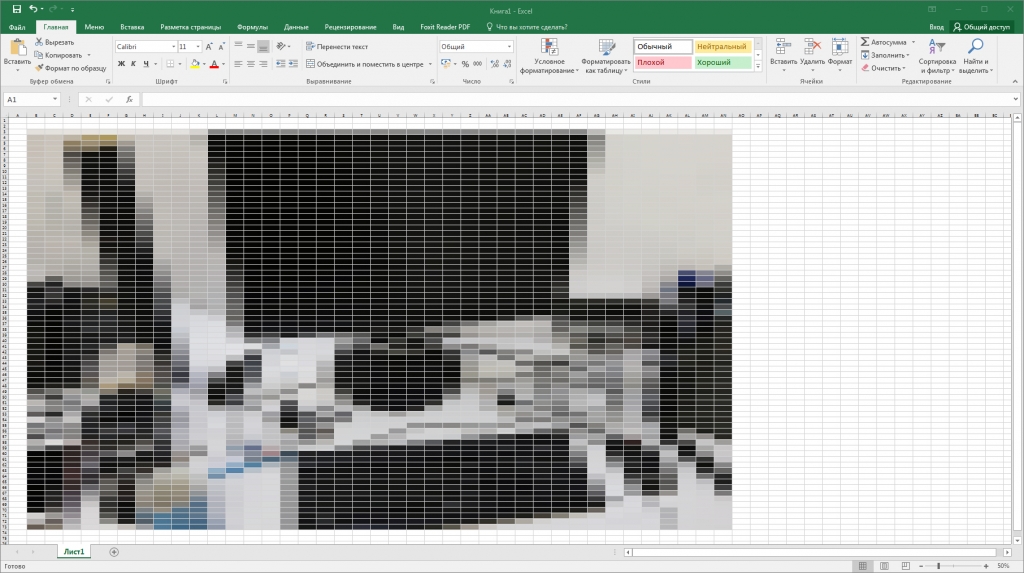Select the Лист1 sheet tab
The image size is (1024, 573).
tap(74, 552)
